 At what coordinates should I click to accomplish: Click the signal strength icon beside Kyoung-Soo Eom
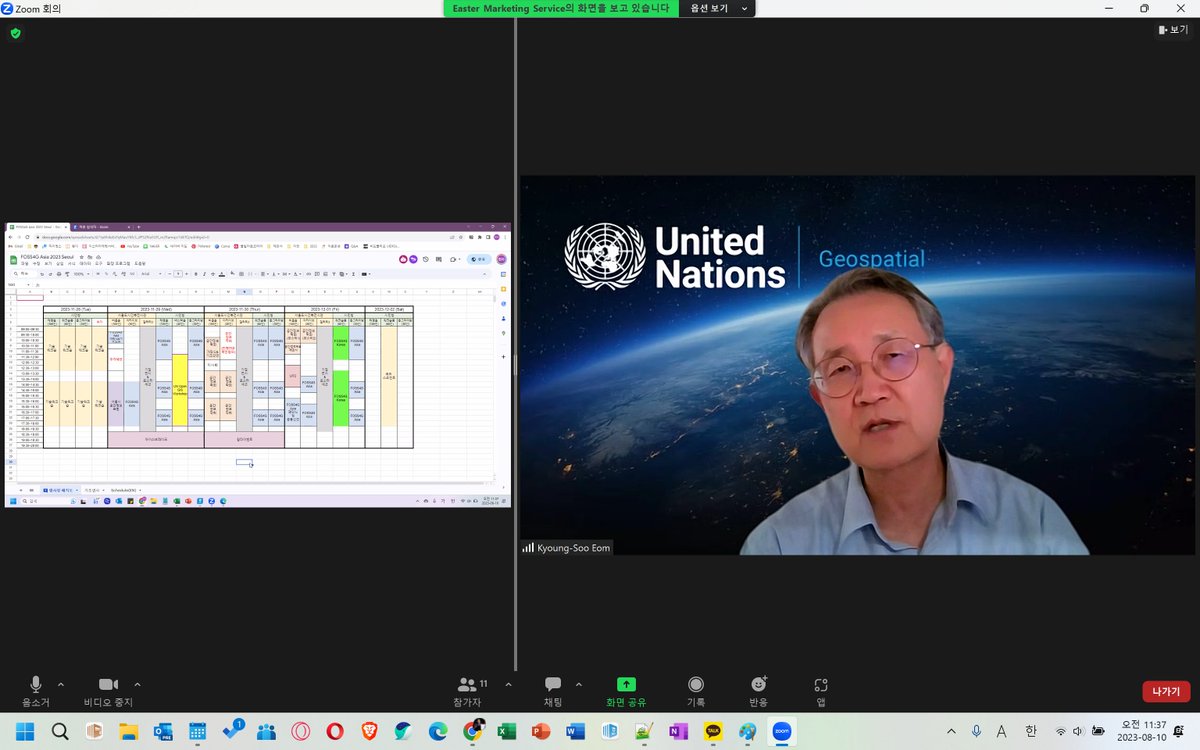528,548
